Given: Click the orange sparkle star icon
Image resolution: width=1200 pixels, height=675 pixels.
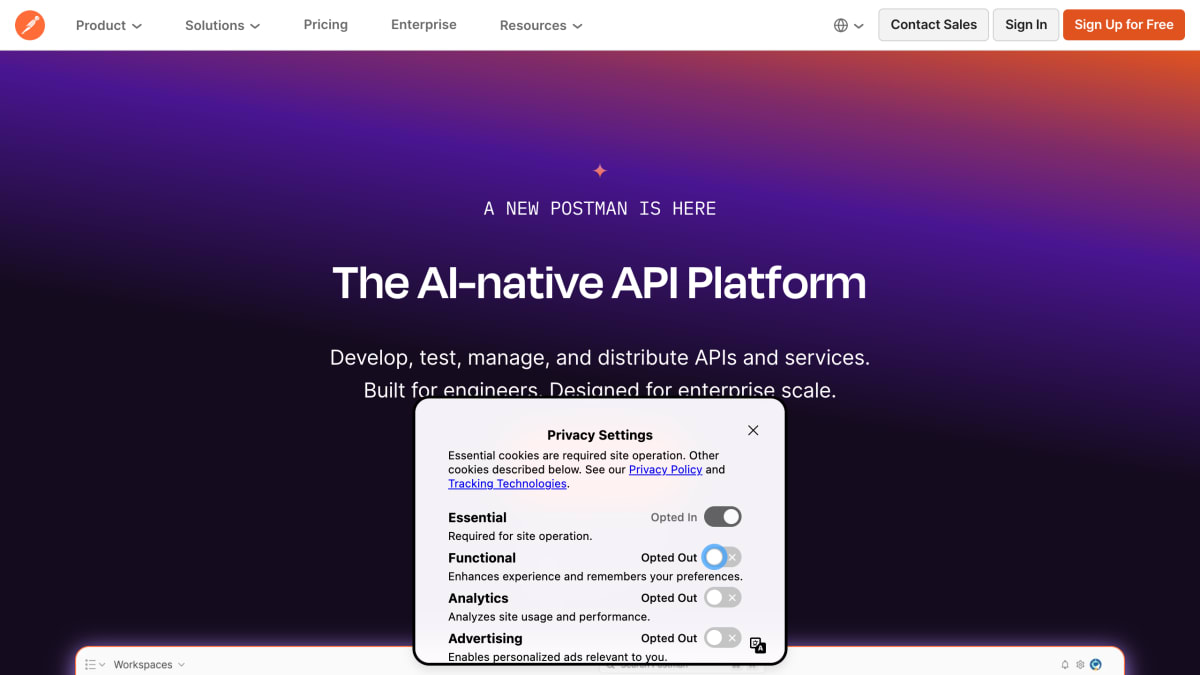Looking at the screenshot, I should click(x=600, y=171).
